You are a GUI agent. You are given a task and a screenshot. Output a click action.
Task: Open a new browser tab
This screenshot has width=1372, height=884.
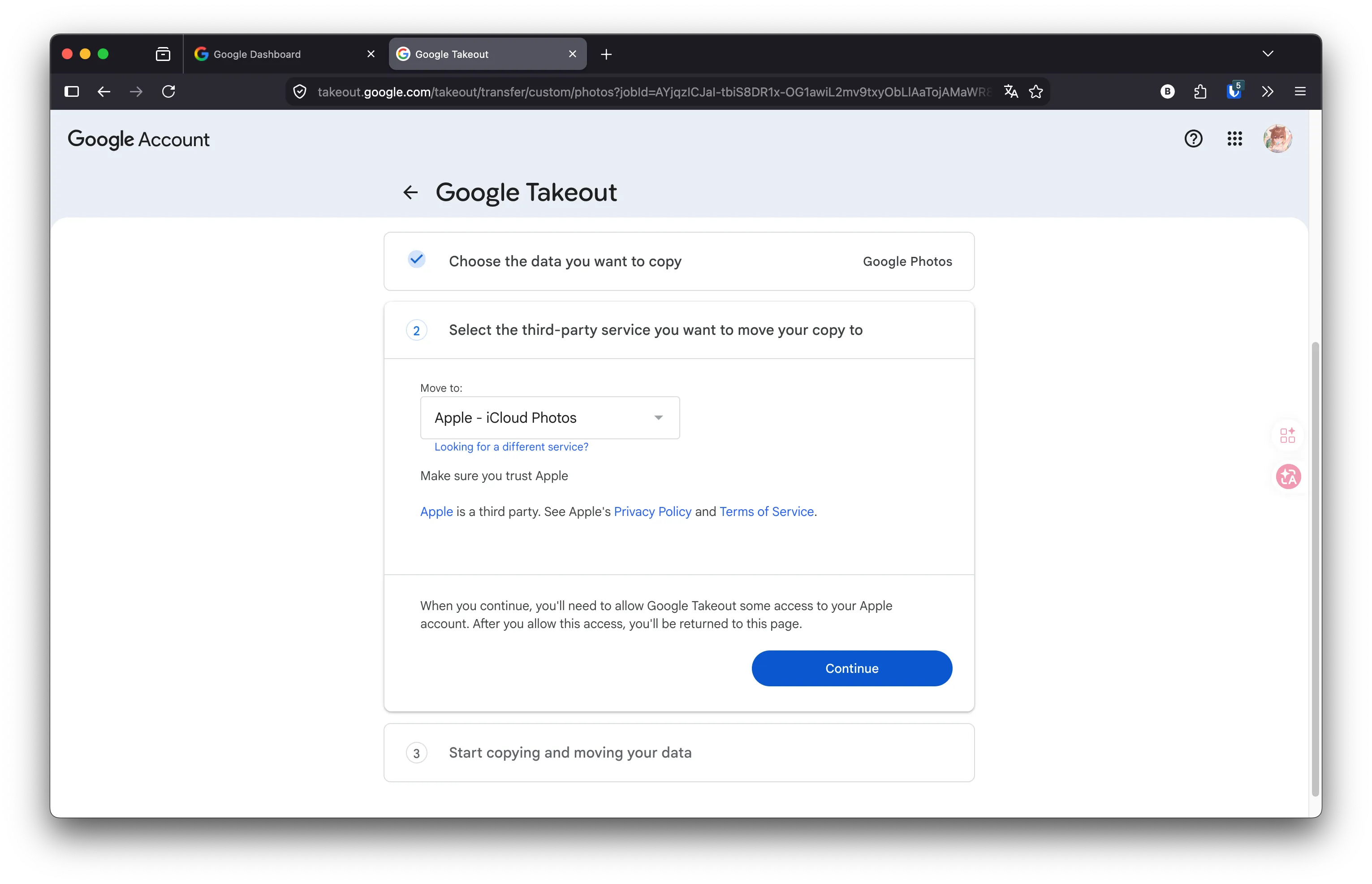(606, 54)
